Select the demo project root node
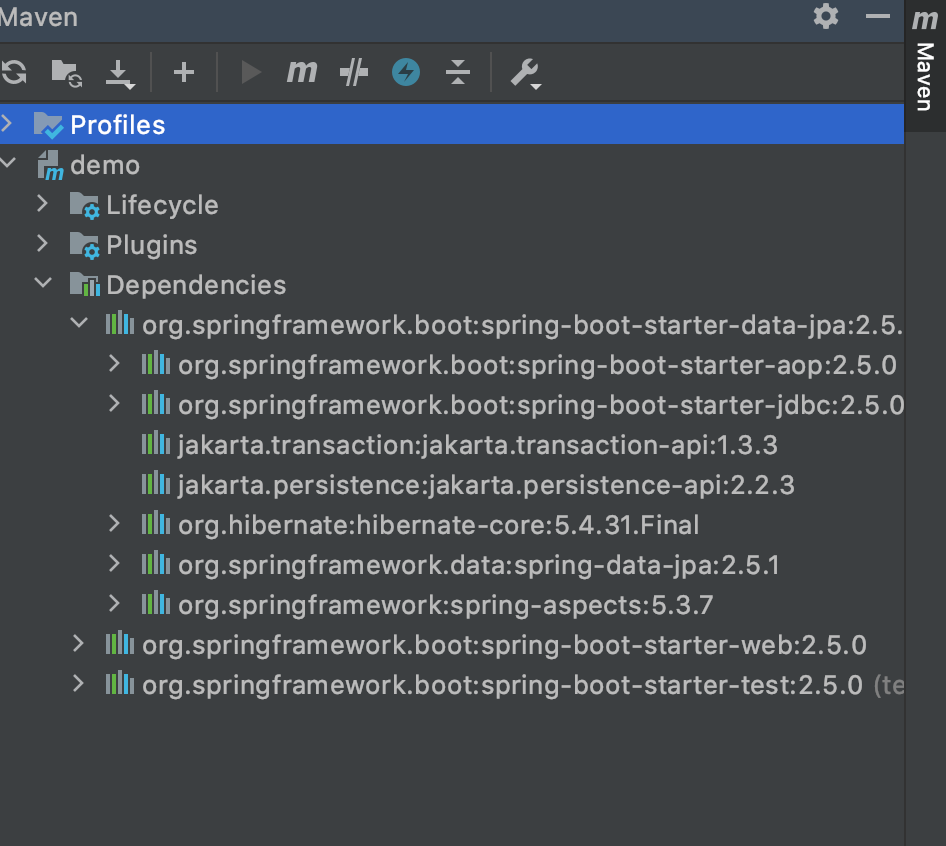946x846 pixels. pos(104,164)
